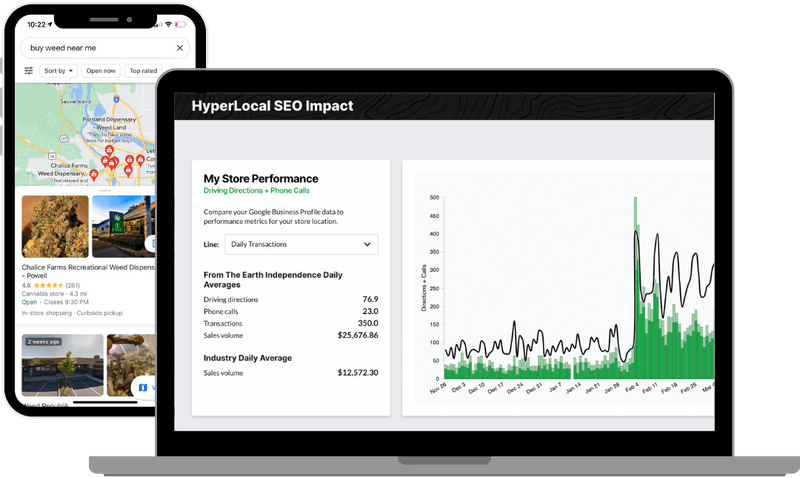
Task: Click the 'Driving Directions + Phone Calls' subtitle
Action: [257, 190]
